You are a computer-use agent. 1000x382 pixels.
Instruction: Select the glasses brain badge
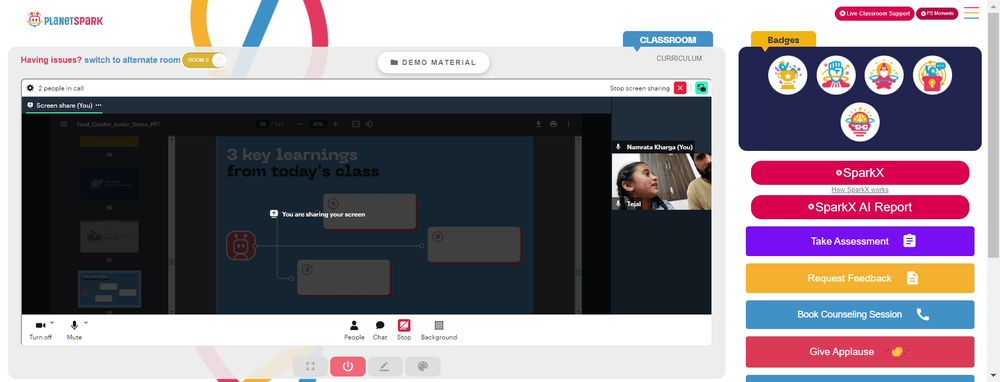pyautogui.click(x=860, y=122)
